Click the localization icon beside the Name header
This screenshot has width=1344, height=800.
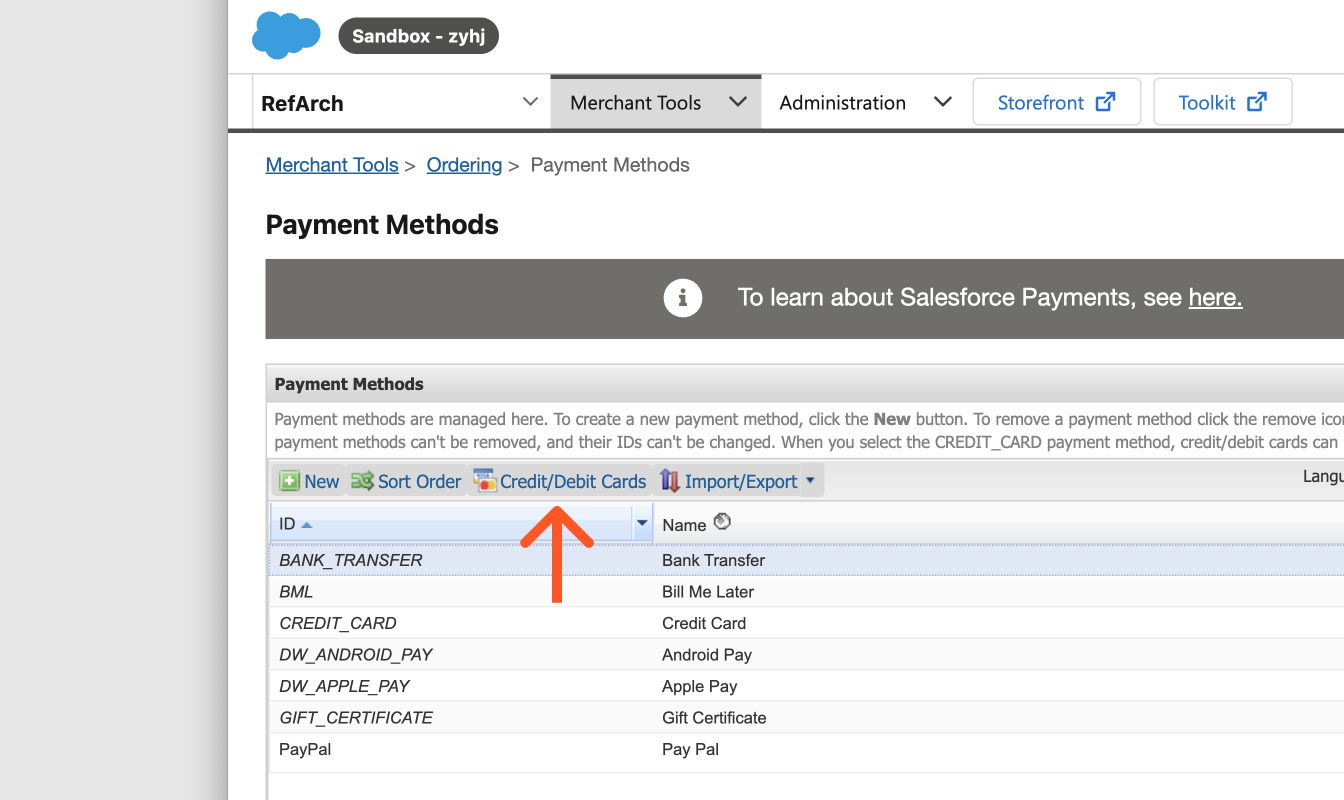pyautogui.click(x=722, y=521)
